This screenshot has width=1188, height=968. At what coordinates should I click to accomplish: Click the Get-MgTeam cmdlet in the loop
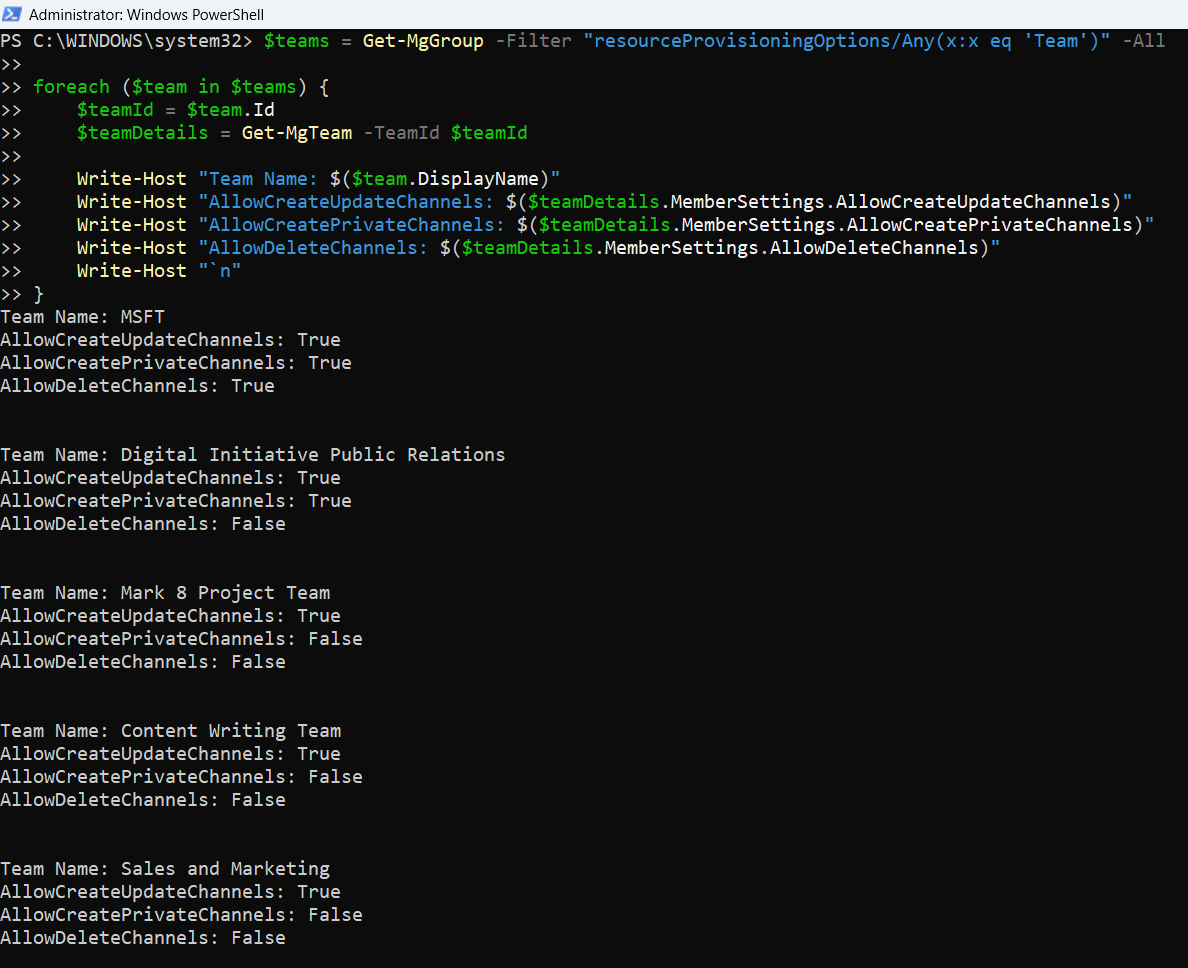[x=296, y=133]
